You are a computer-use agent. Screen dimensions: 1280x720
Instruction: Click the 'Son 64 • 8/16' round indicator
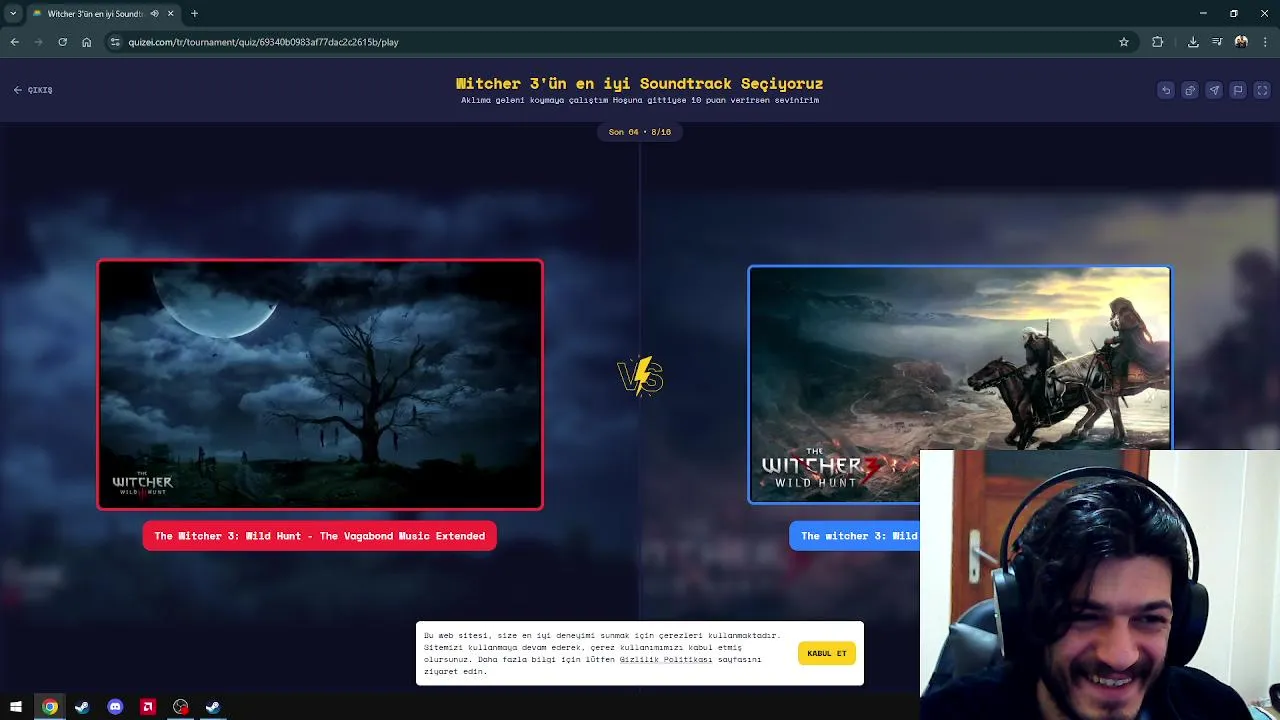pyautogui.click(x=640, y=132)
